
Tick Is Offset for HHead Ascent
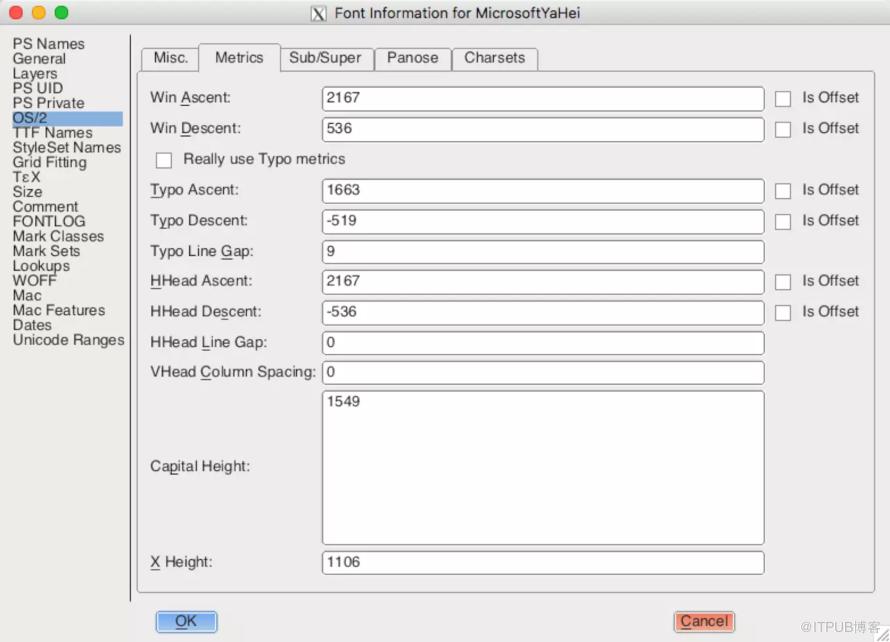pos(783,282)
